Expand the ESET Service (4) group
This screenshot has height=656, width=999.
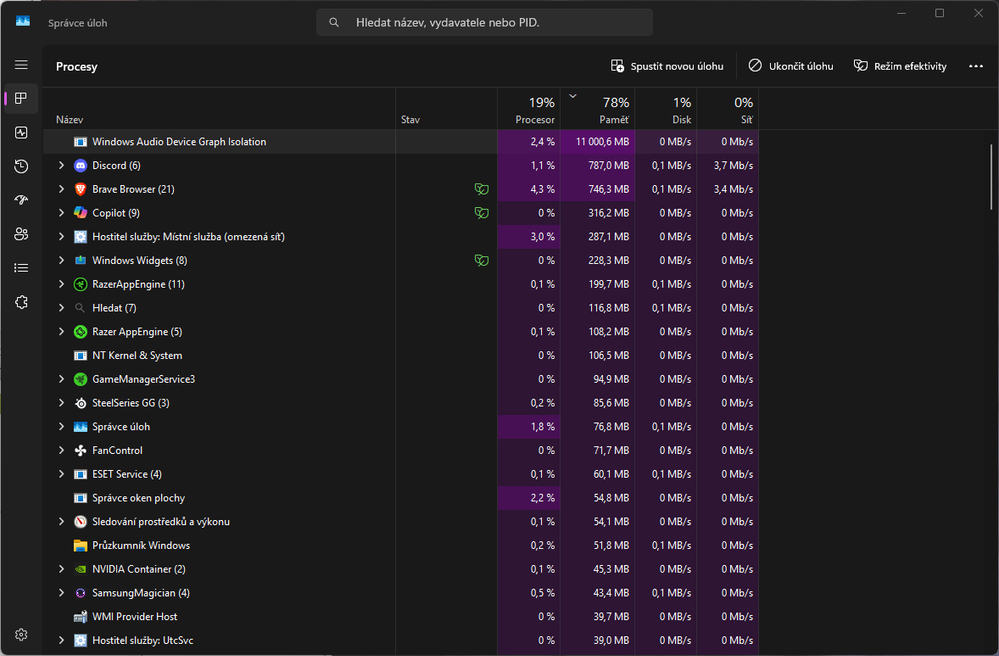[61, 474]
